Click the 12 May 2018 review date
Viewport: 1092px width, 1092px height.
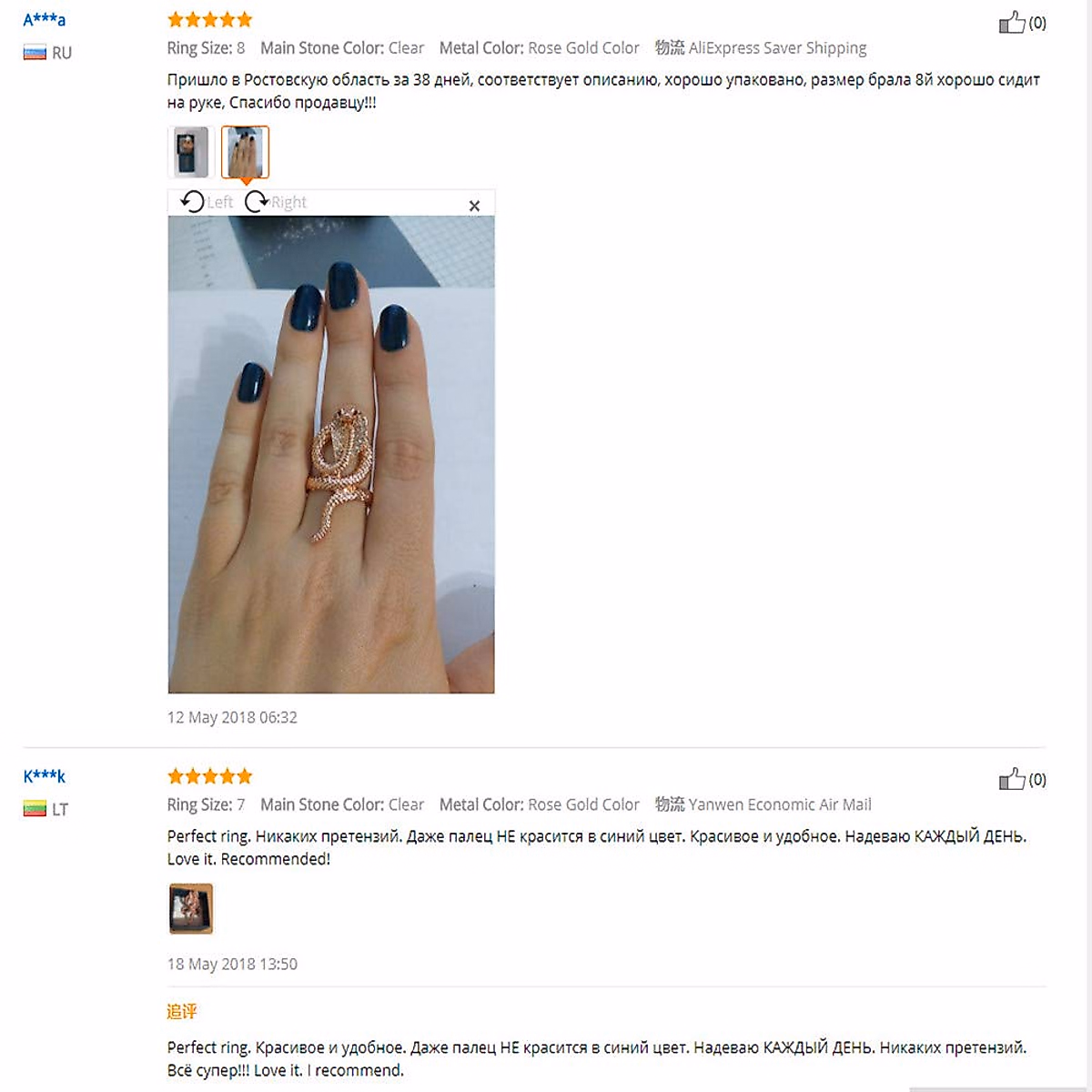point(232,717)
